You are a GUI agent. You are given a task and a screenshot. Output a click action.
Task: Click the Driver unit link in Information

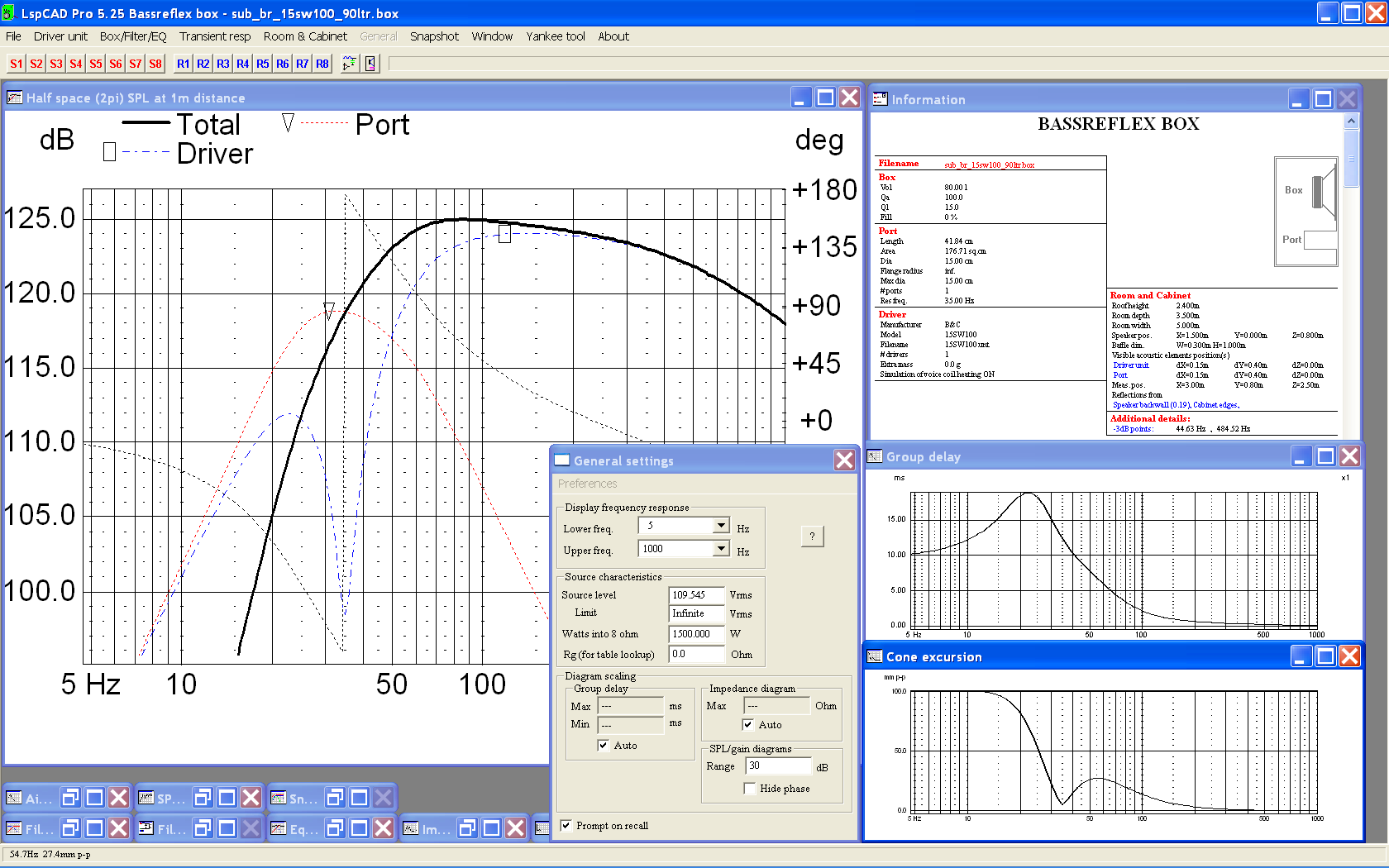(x=1130, y=365)
